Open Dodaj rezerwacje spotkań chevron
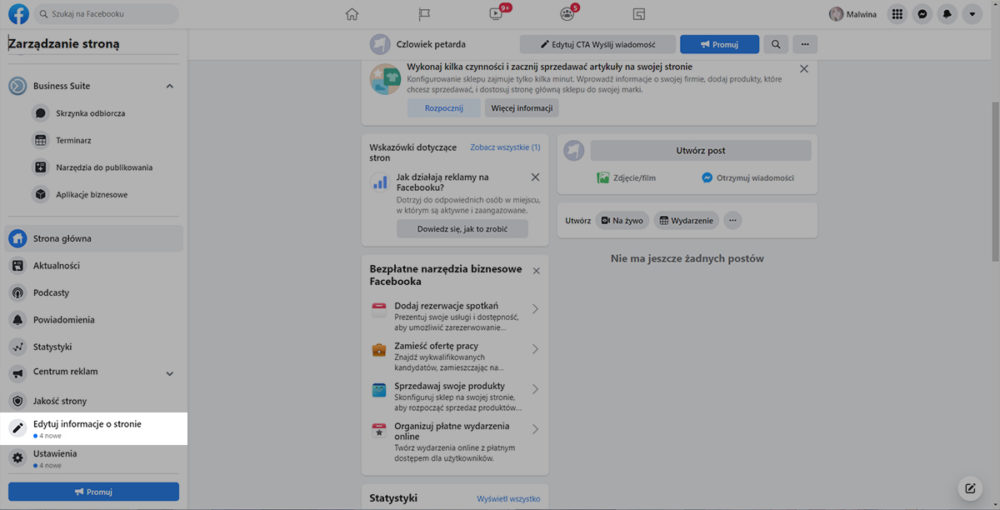Screen dimensions: 1000x510 (535, 309)
